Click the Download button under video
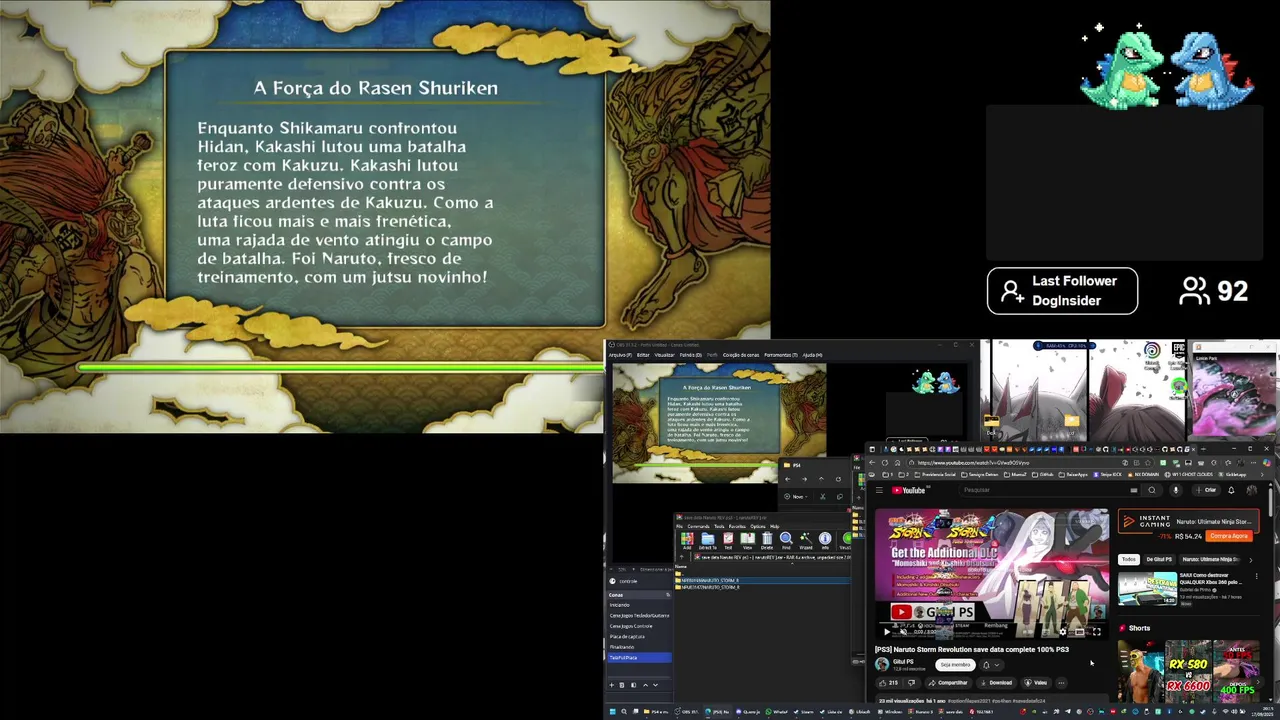 (x=996, y=683)
